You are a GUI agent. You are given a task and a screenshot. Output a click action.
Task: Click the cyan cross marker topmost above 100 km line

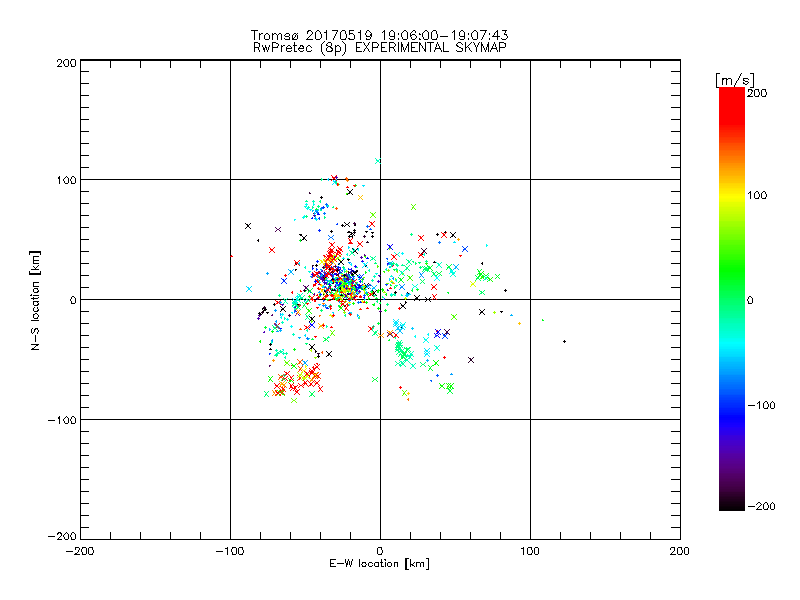378,161
